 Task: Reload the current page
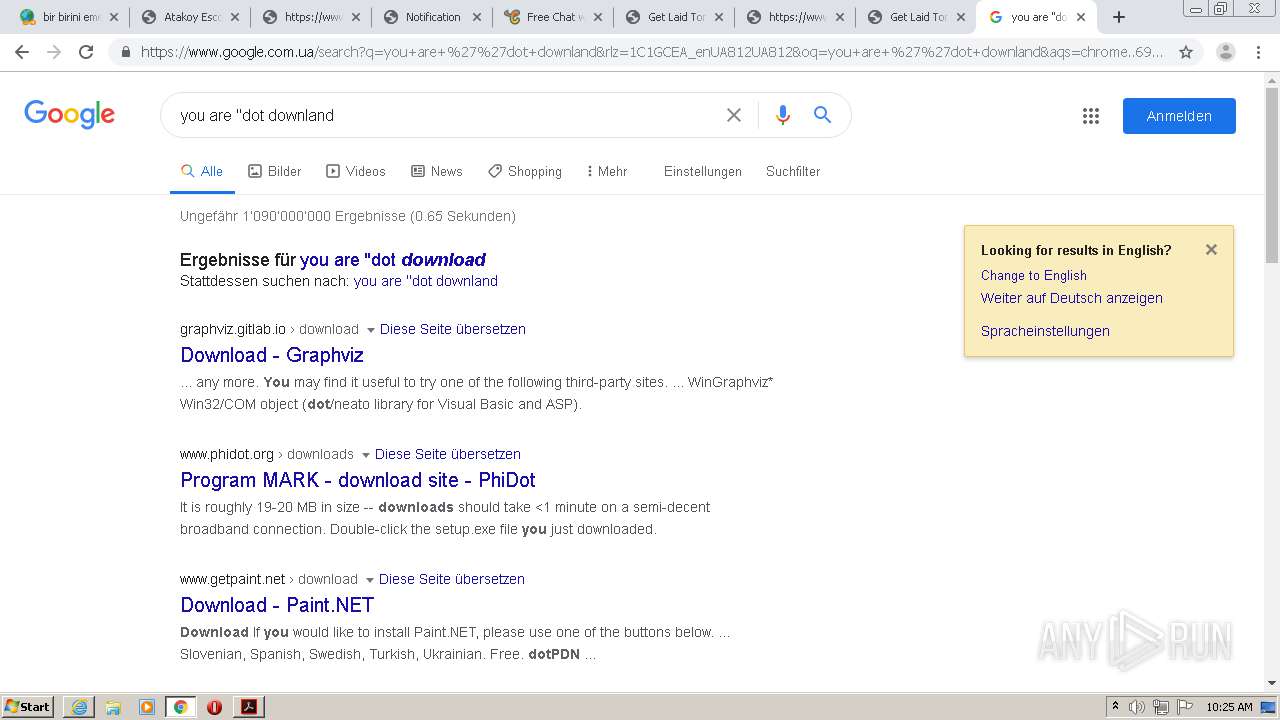click(86, 52)
